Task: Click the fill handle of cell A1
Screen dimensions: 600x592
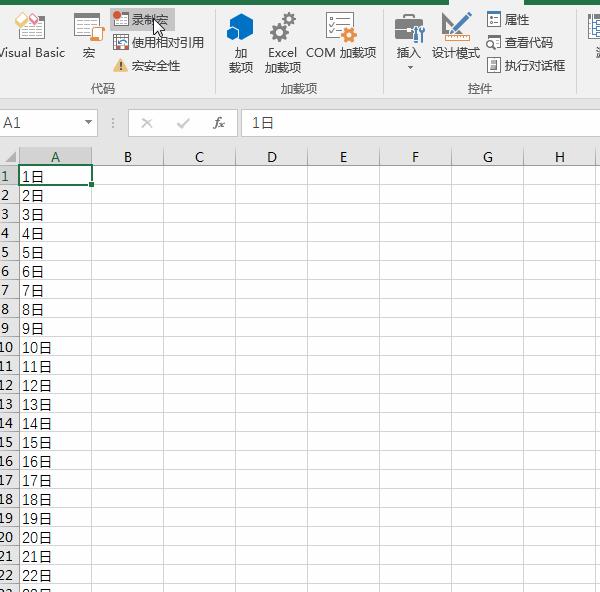Action: pyautogui.click(x=91, y=184)
